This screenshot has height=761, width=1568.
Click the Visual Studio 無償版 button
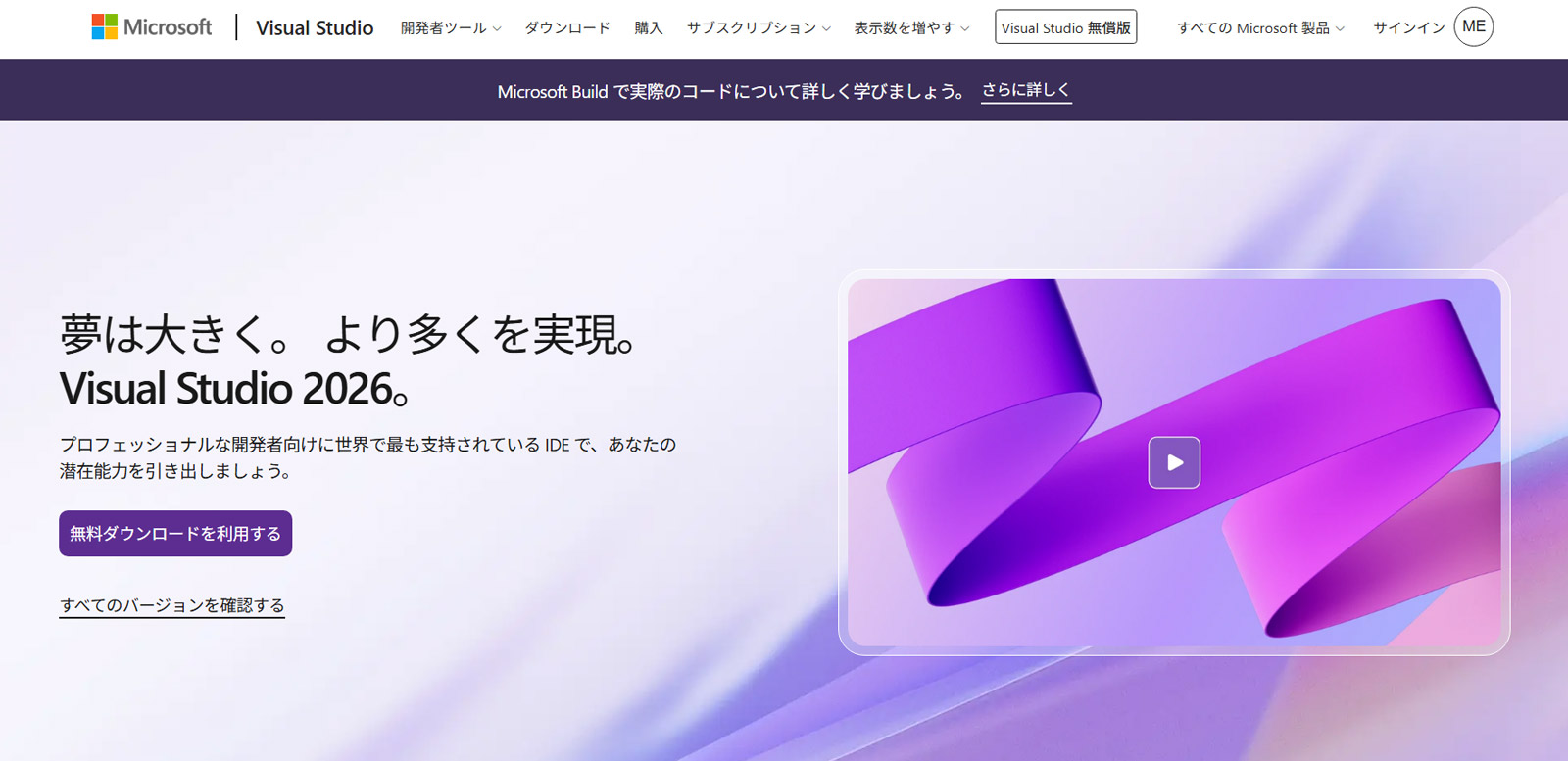coord(1066,27)
